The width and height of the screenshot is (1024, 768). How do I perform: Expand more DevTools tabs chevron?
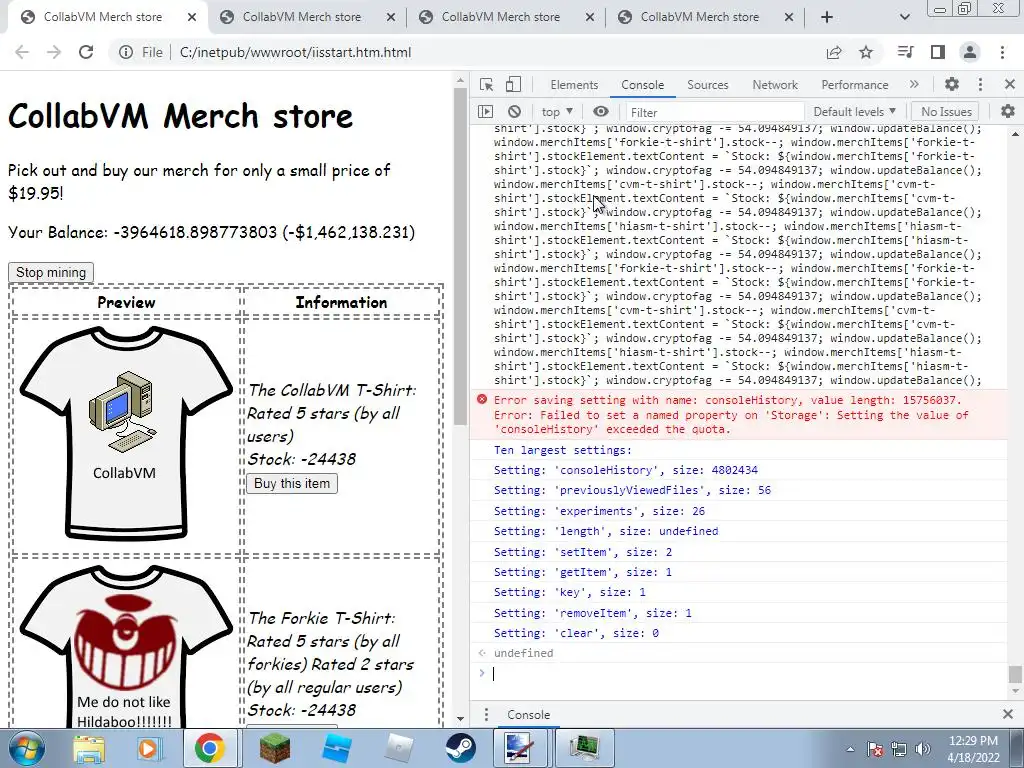[914, 84]
